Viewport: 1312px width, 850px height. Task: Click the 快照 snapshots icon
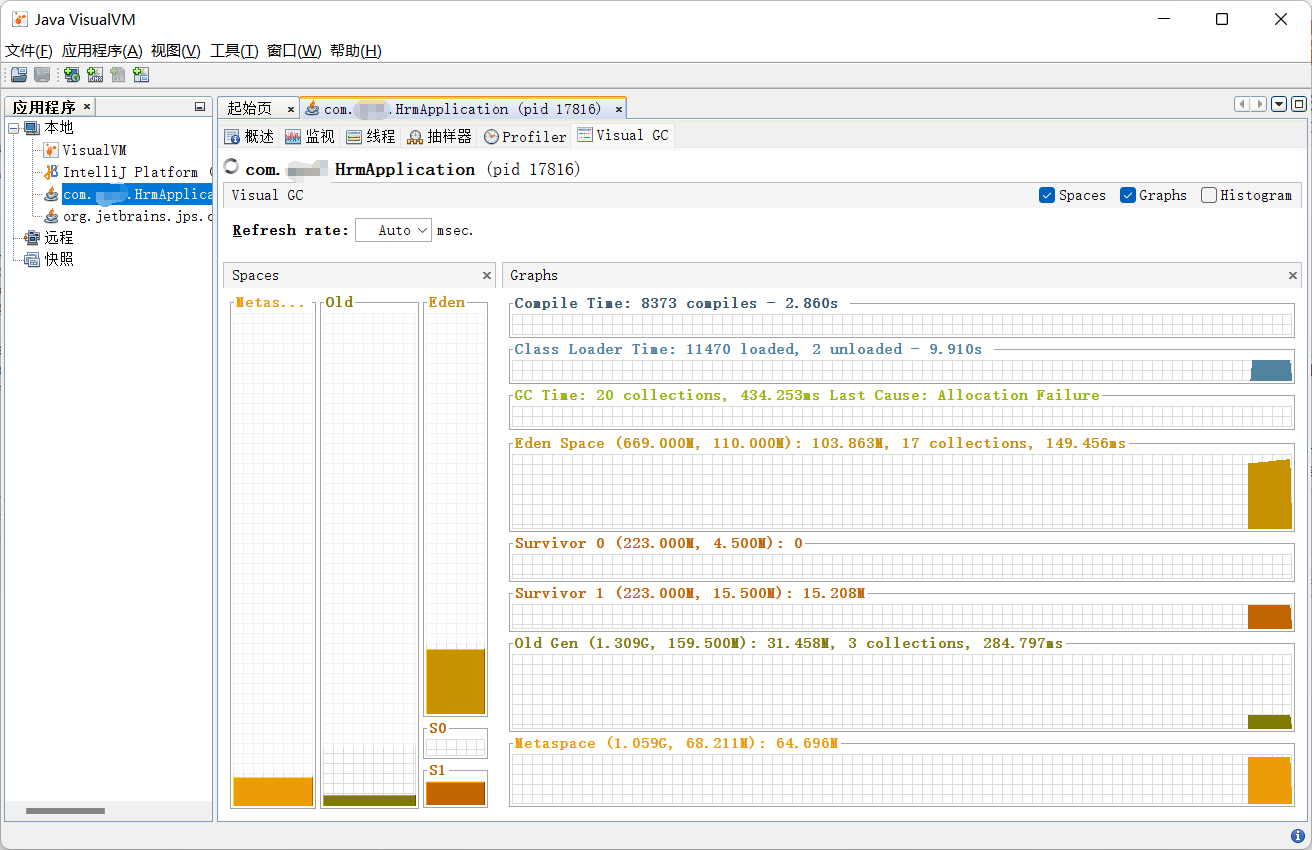click(32, 260)
